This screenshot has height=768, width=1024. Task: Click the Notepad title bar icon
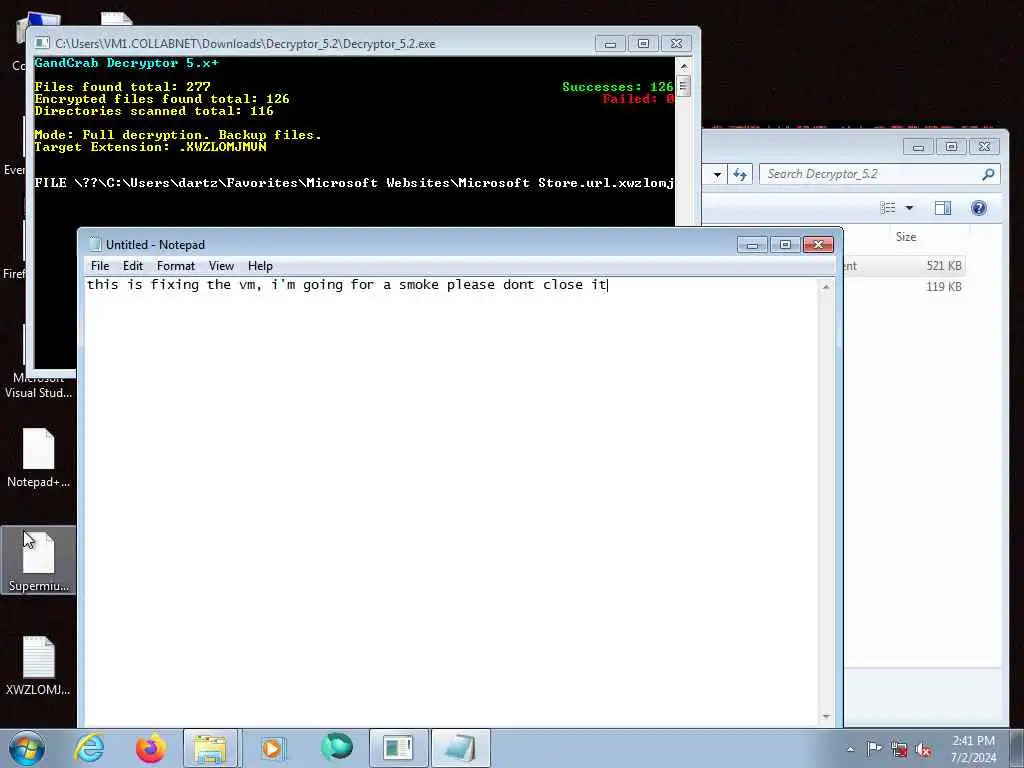(95, 244)
